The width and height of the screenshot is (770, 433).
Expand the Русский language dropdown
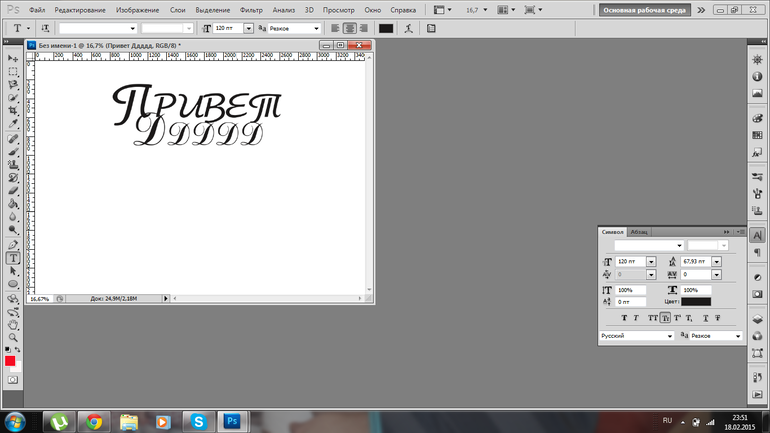click(x=670, y=336)
